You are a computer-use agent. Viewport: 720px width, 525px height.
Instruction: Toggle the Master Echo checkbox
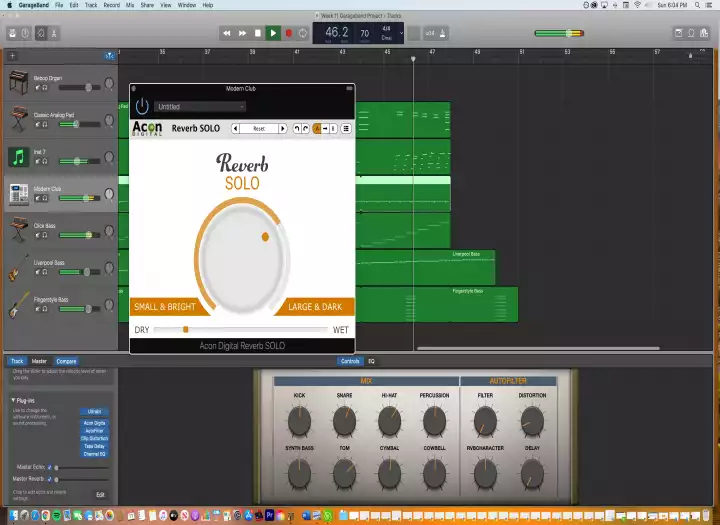(x=50, y=467)
